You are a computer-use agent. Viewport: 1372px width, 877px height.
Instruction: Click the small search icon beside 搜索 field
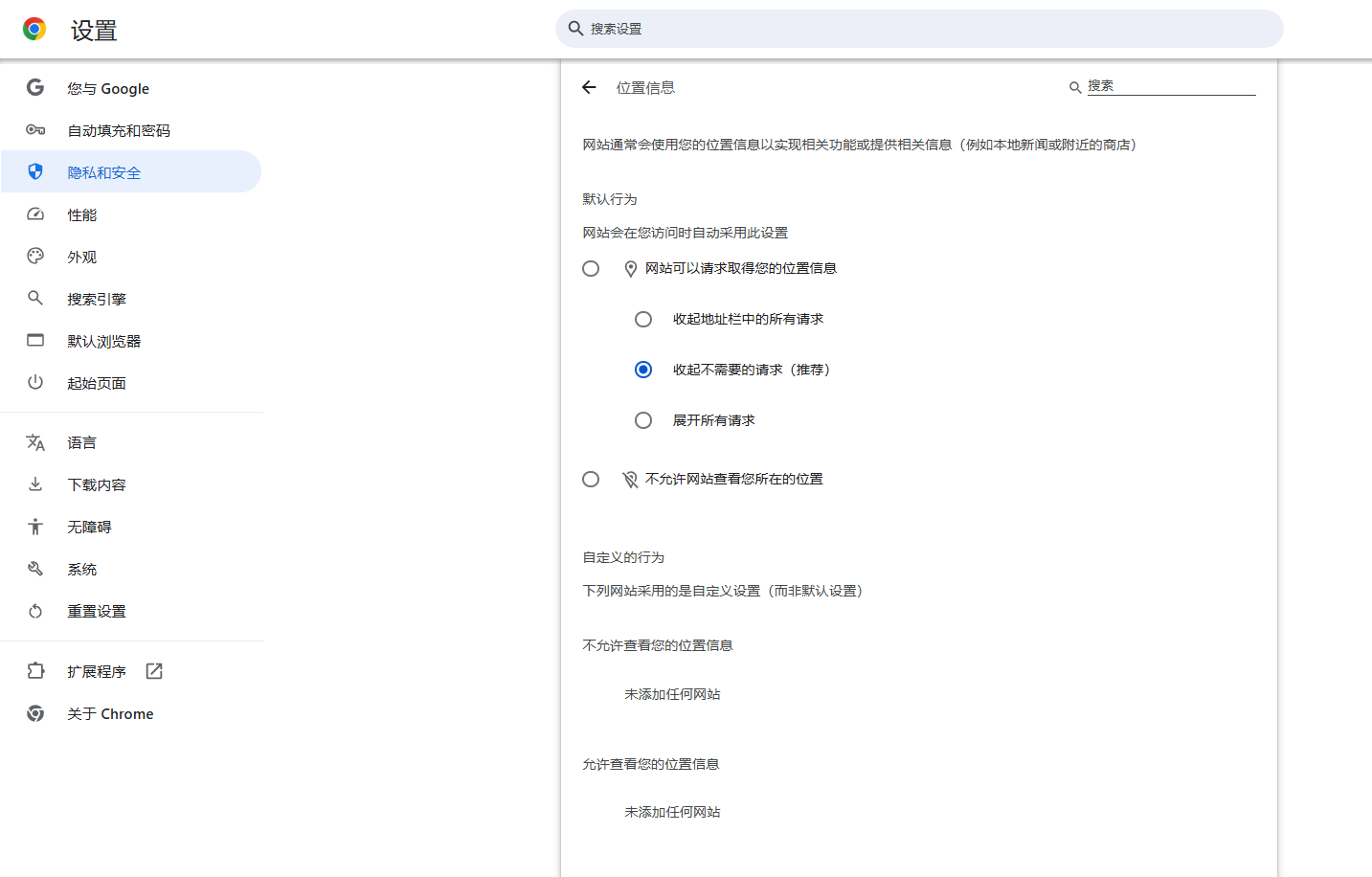tap(1075, 87)
